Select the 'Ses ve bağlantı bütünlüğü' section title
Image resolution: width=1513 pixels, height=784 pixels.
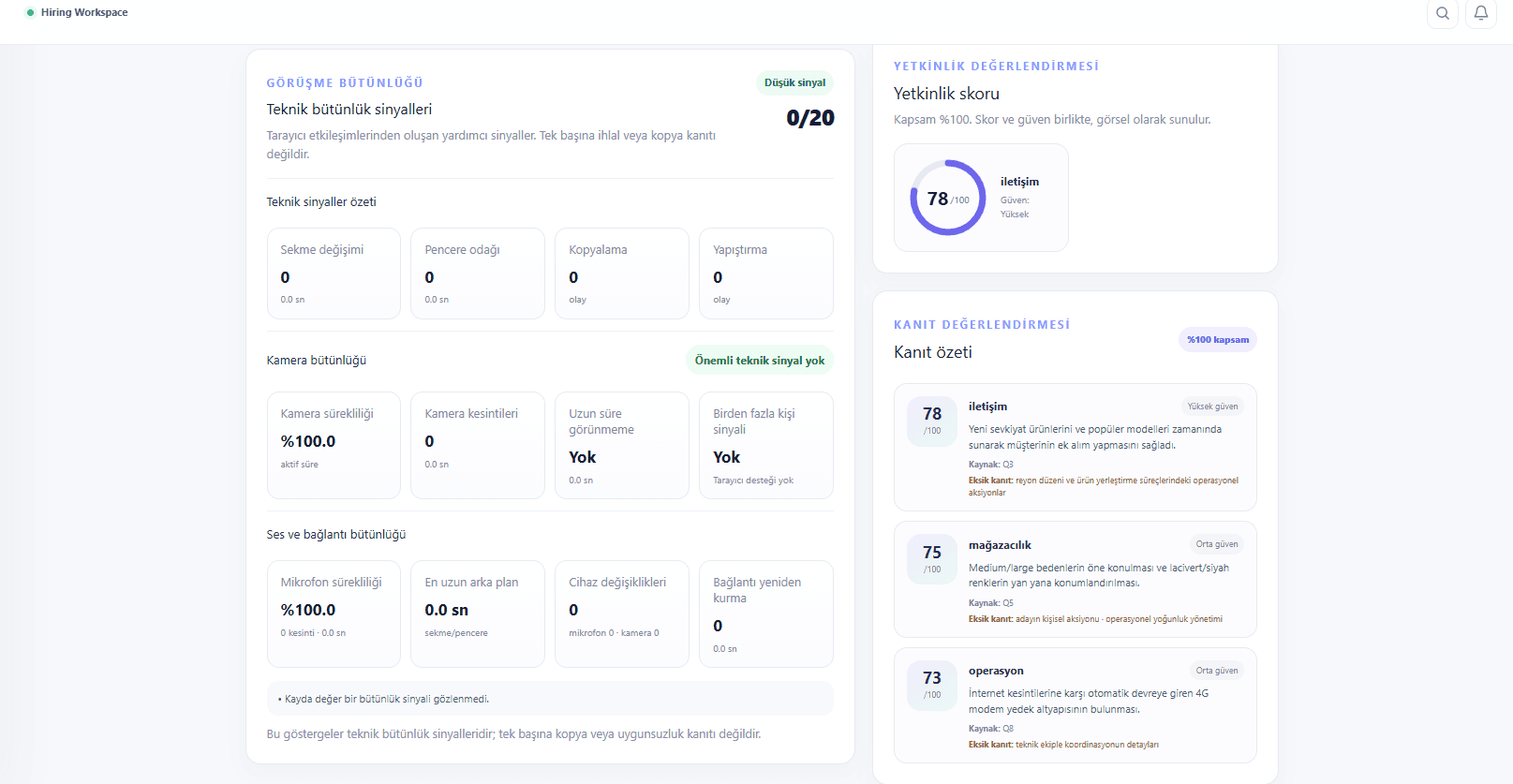[x=336, y=535]
